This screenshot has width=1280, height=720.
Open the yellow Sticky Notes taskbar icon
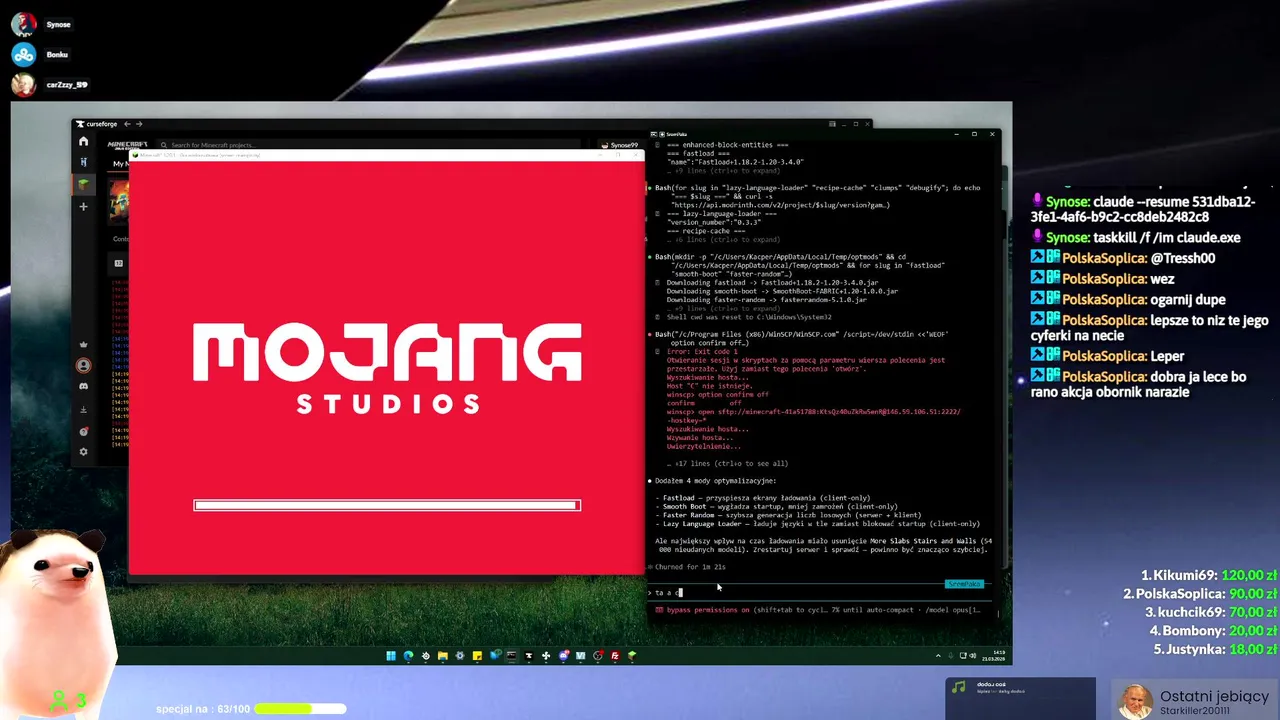pos(477,656)
